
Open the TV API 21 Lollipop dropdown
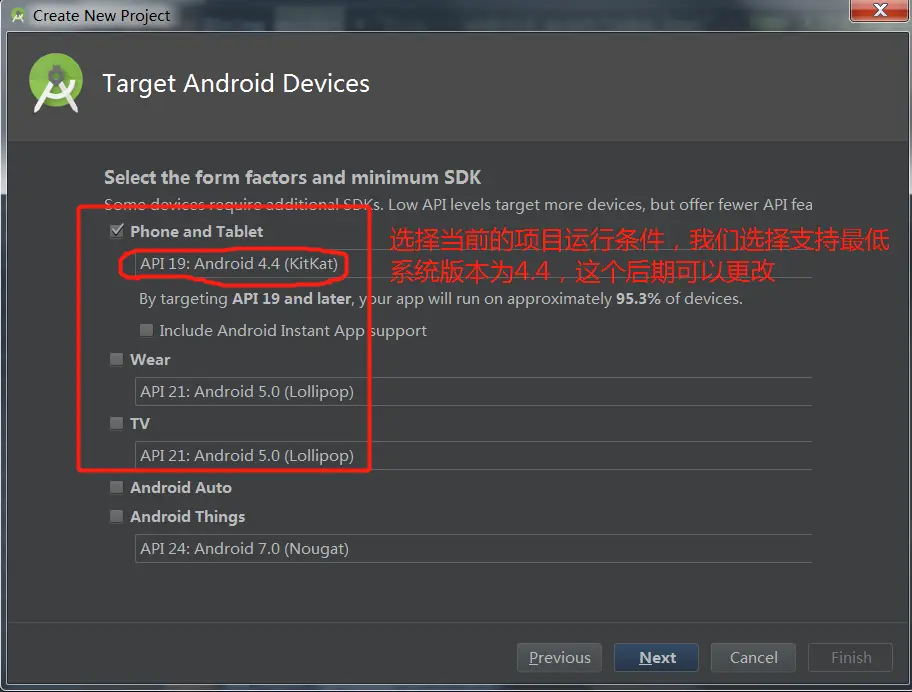pyautogui.click(x=473, y=455)
